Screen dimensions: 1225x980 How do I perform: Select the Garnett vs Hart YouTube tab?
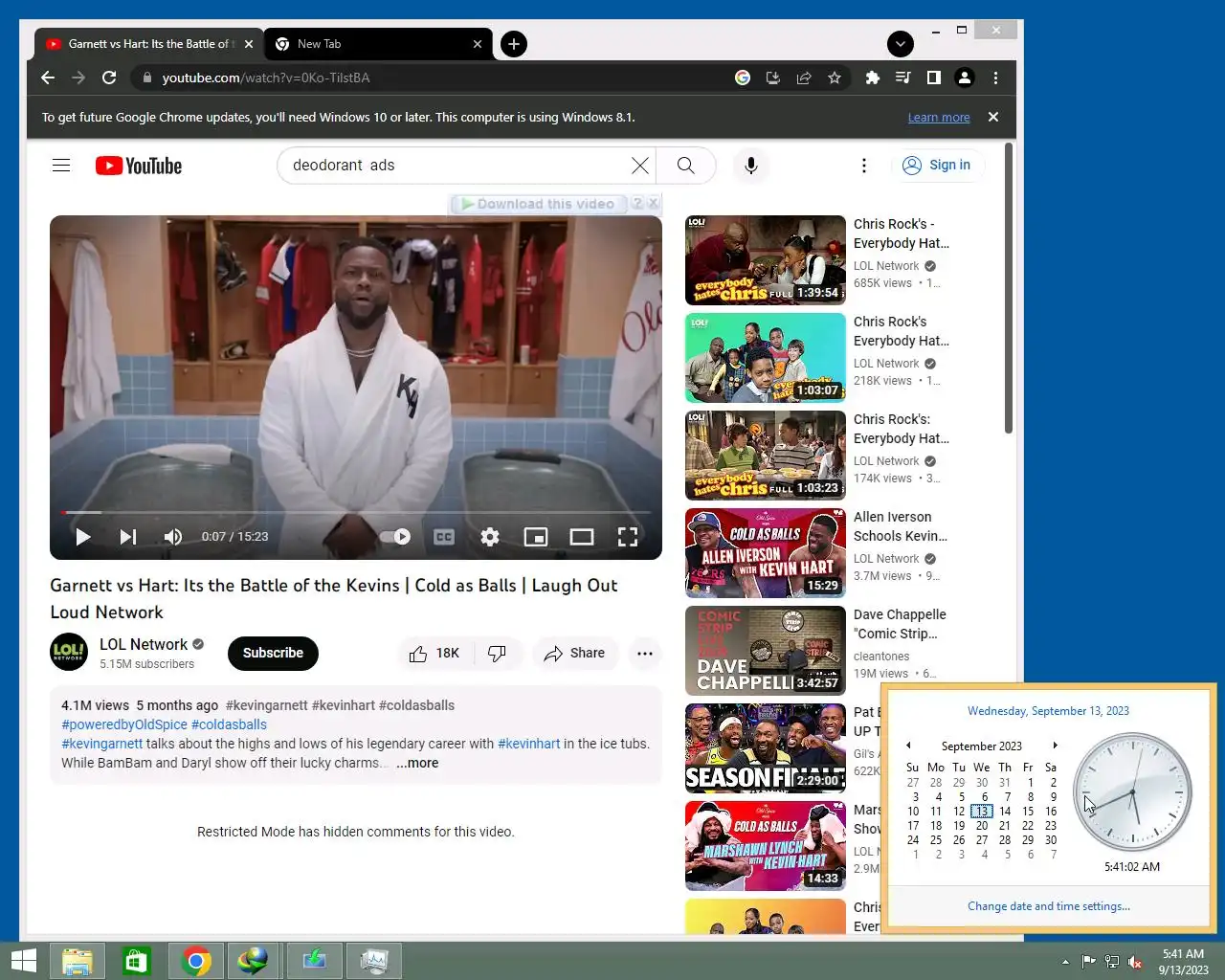148,44
